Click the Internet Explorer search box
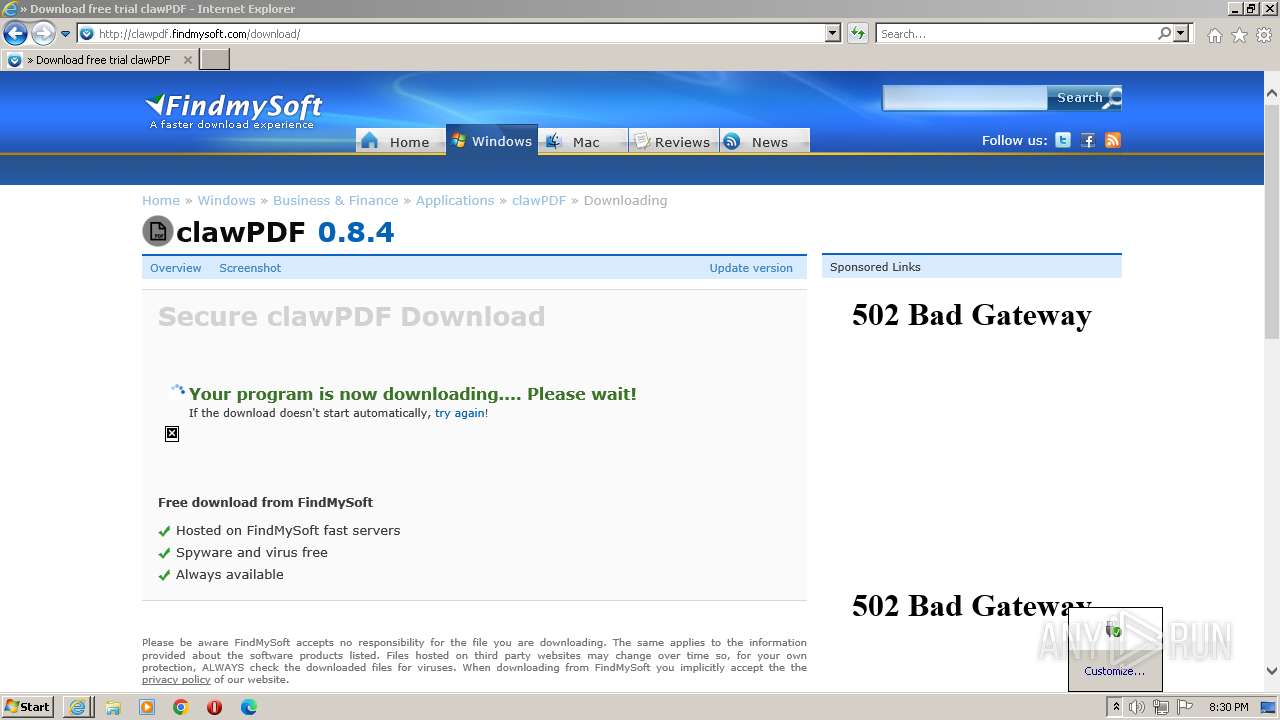This screenshot has height=720, width=1280. pos(1016,34)
